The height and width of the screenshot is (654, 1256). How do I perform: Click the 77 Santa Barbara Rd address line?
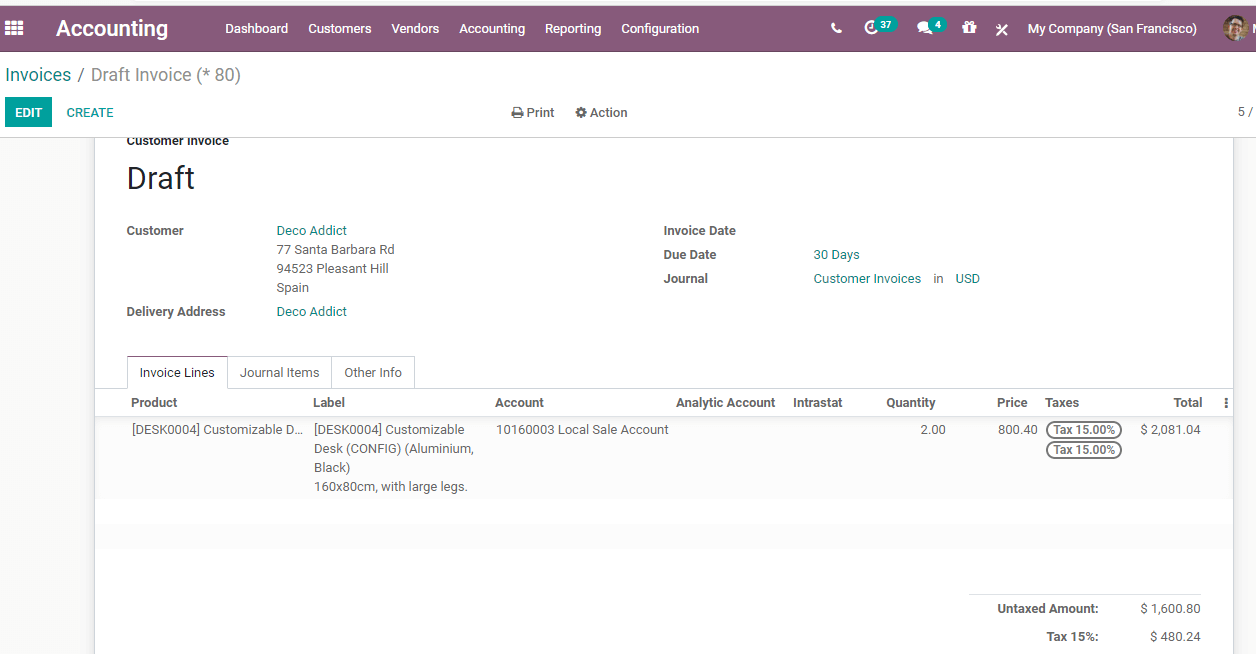tap(336, 250)
